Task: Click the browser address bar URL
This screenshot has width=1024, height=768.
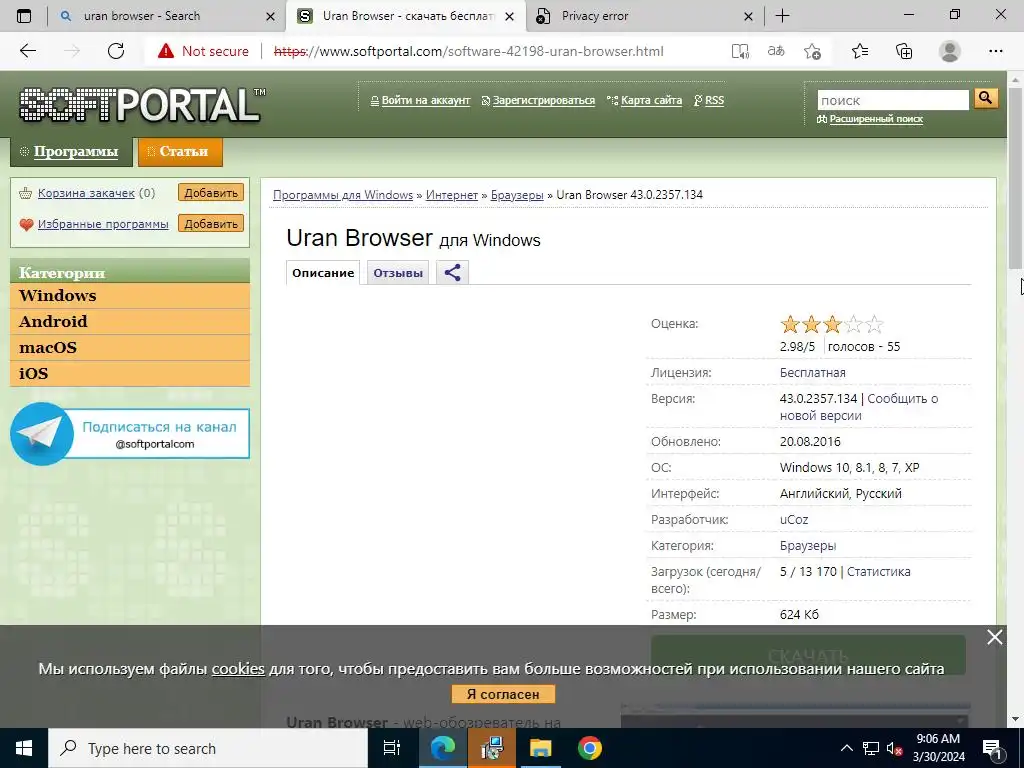Action: [469, 51]
